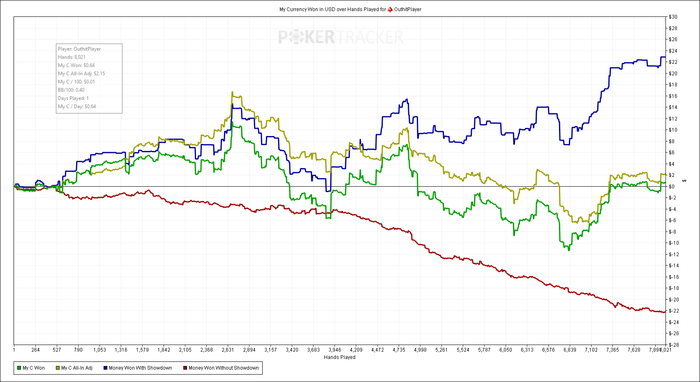700x382 pixels.
Task: Click the chart title 'My Currency Won in USD over Hands Played'
Action: pos(329,9)
